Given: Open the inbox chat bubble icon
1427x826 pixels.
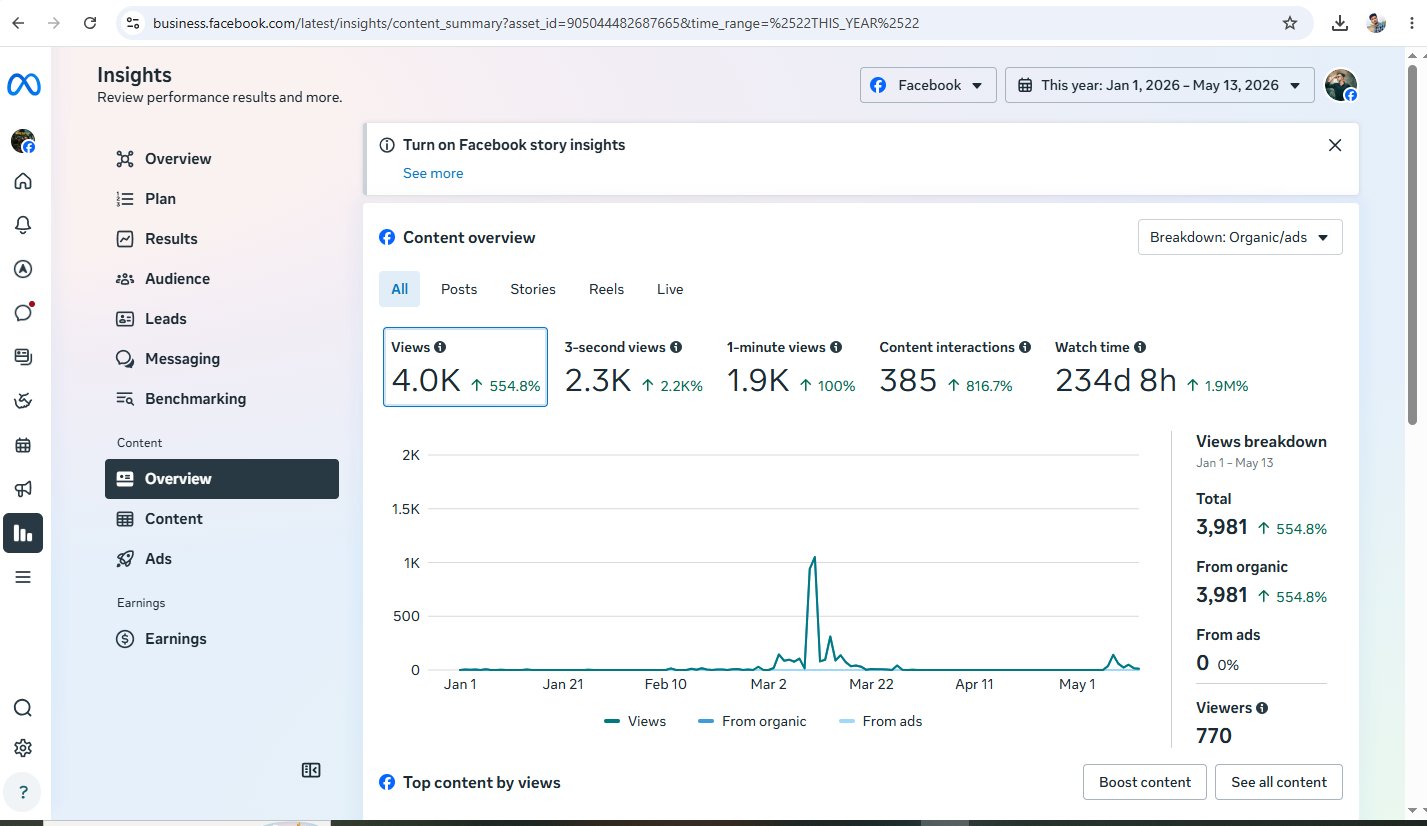Looking at the screenshot, I should (x=23, y=312).
